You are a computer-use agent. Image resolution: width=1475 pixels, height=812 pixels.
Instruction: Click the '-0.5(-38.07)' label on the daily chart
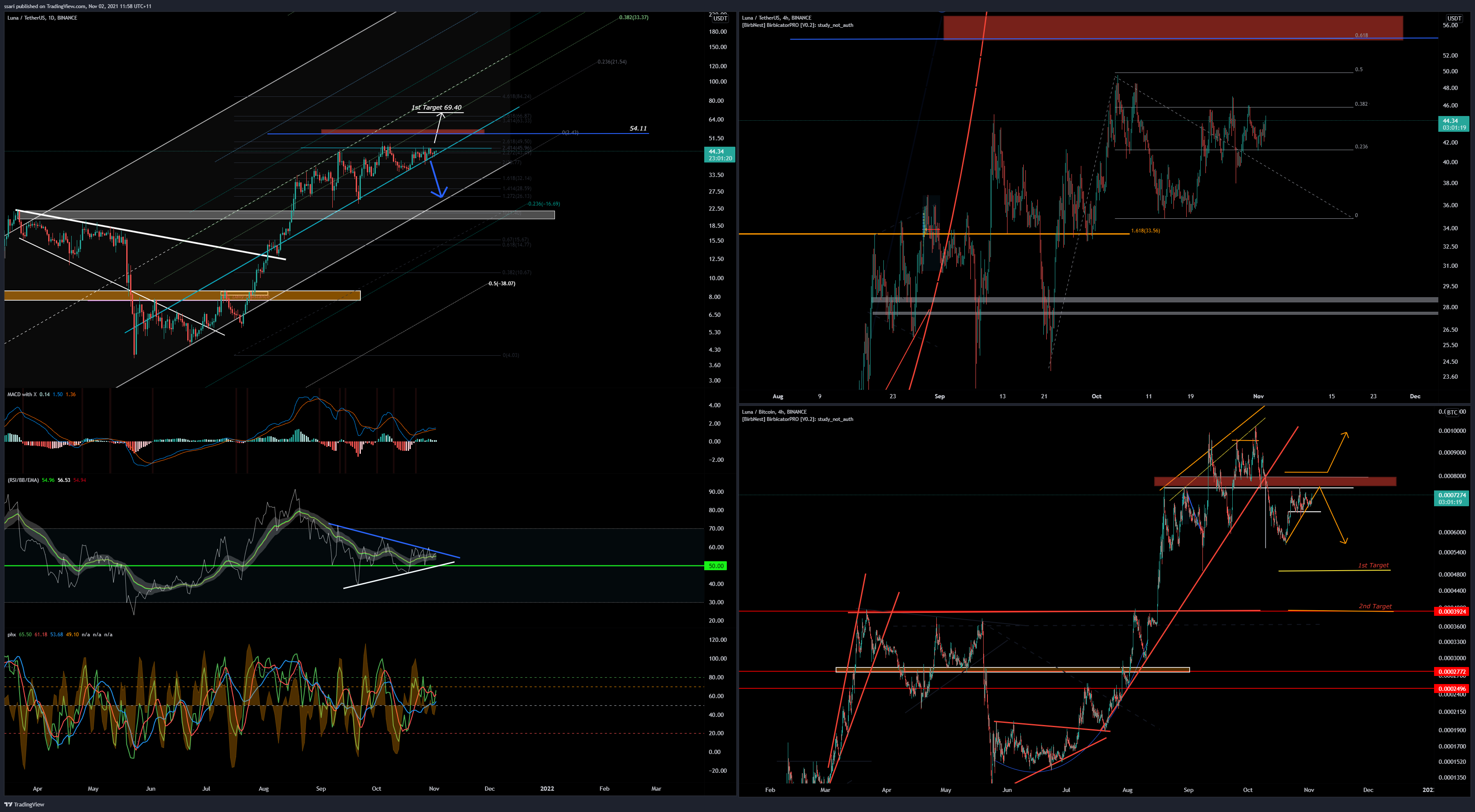[x=501, y=284]
